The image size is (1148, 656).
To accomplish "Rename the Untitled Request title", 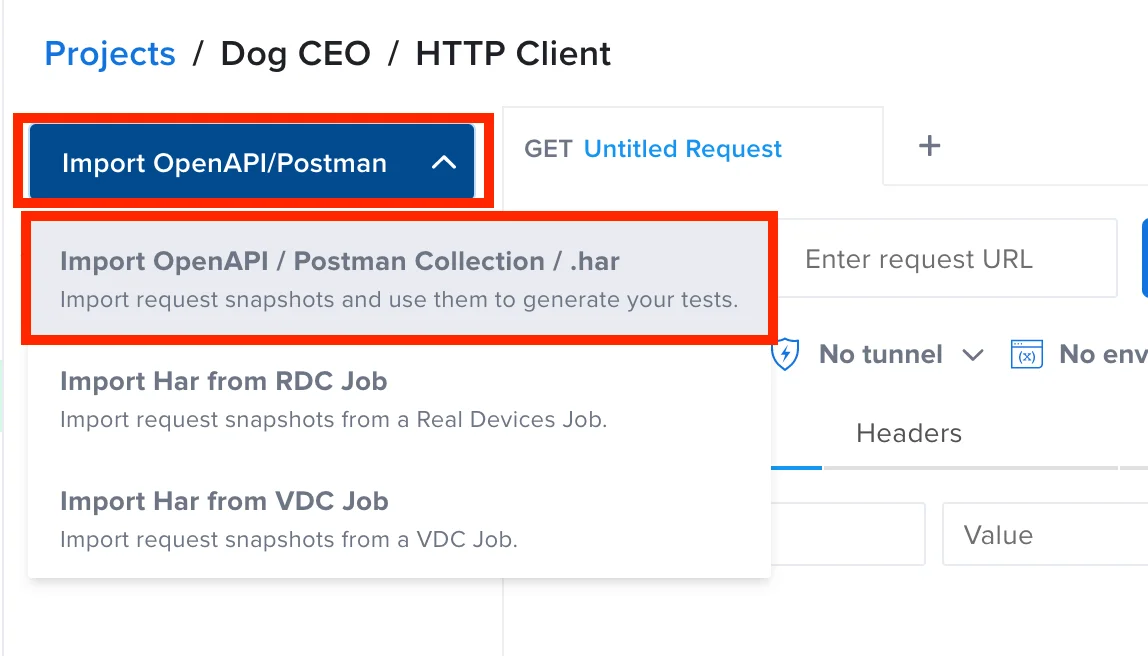I will [682, 148].
